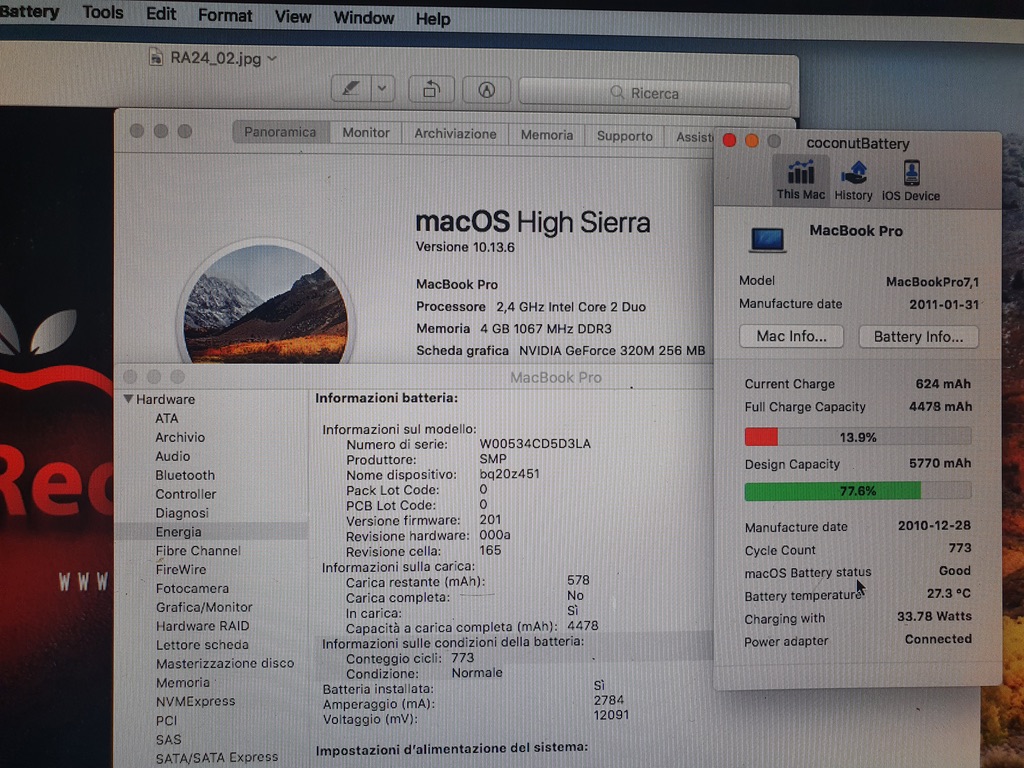Click the rotate icon in Preview toolbar
The width and height of the screenshot is (1024, 768).
tap(431, 89)
